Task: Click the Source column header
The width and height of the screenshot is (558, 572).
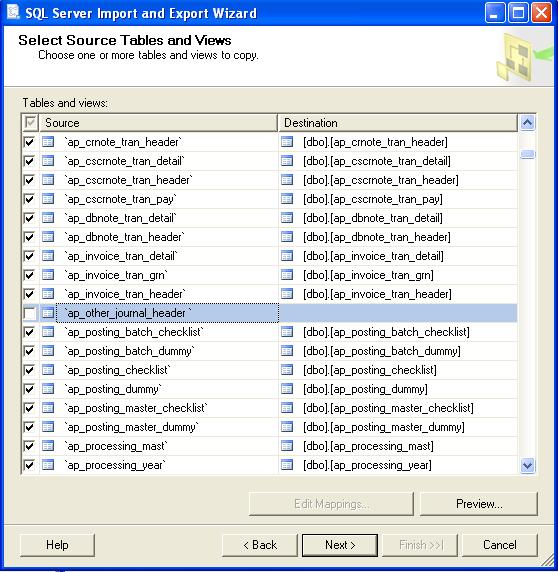Action: (x=158, y=123)
